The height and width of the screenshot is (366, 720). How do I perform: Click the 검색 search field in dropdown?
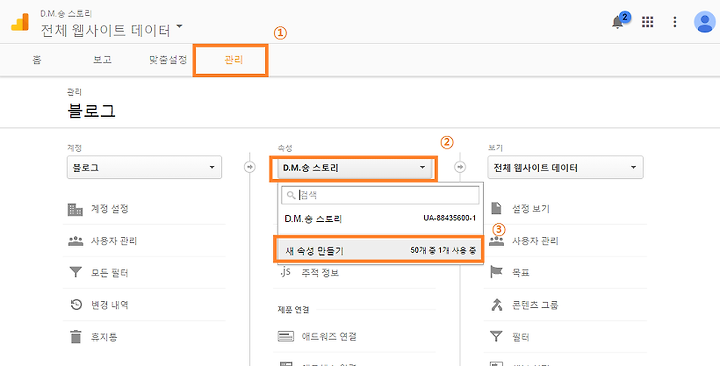point(380,195)
